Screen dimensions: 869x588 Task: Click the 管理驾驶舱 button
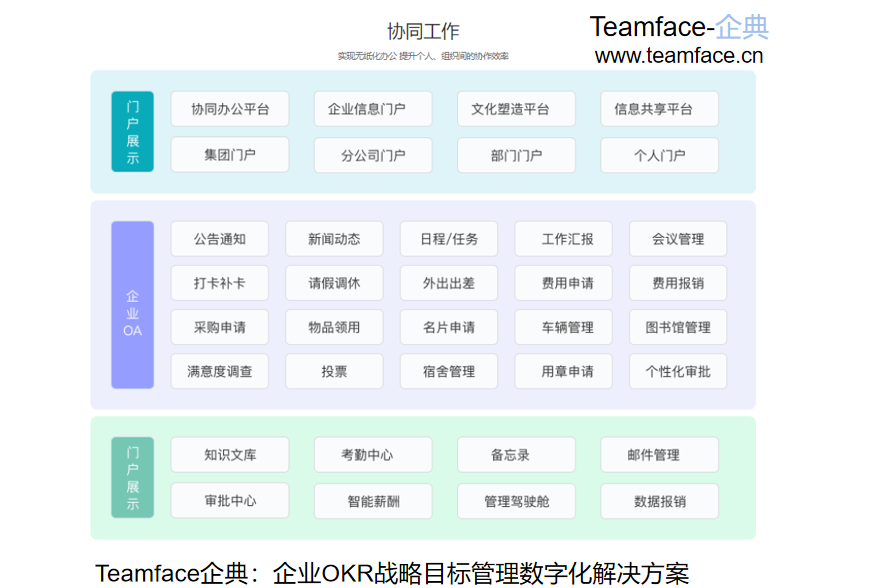[516, 501]
